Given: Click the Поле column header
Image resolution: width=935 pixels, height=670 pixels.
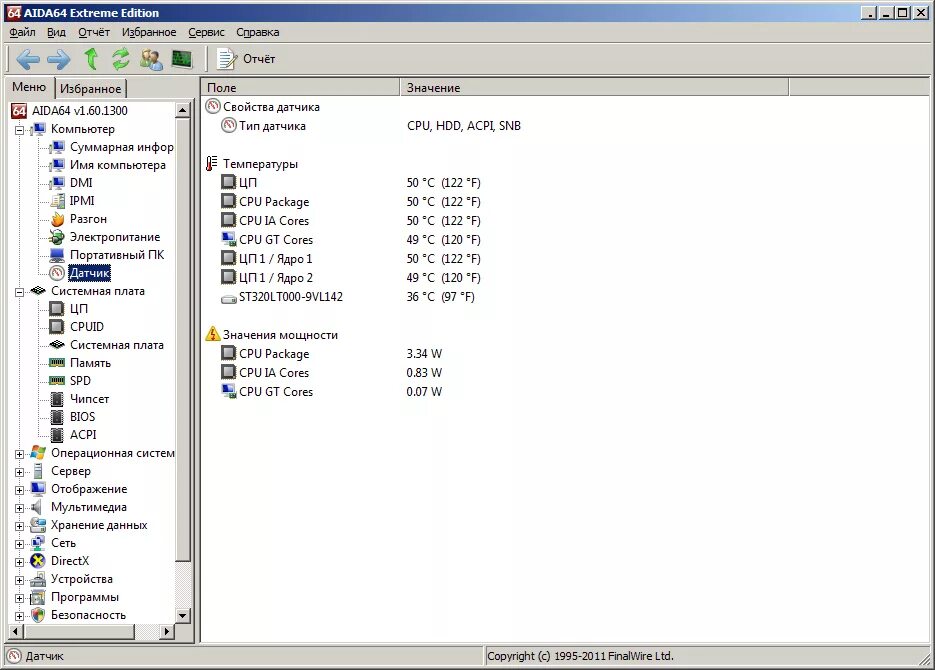Looking at the screenshot, I should tap(300, 88).
